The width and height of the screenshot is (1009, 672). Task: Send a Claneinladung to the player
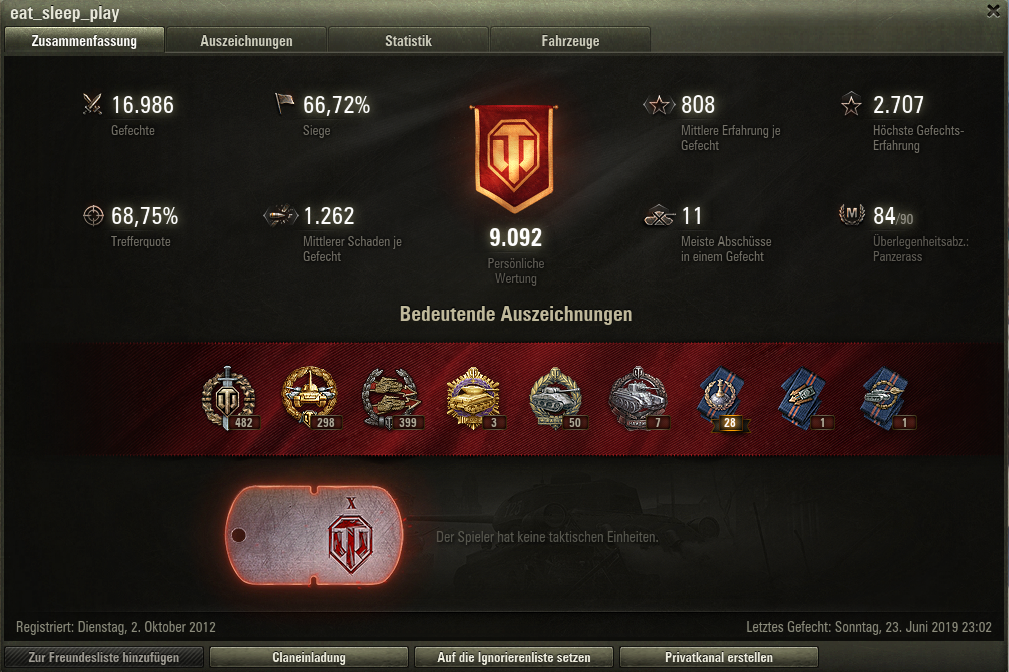[x=309, y=657]
